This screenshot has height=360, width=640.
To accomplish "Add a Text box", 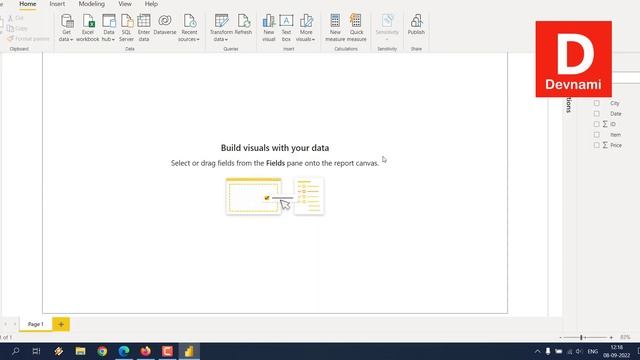I will click(286, 27).
